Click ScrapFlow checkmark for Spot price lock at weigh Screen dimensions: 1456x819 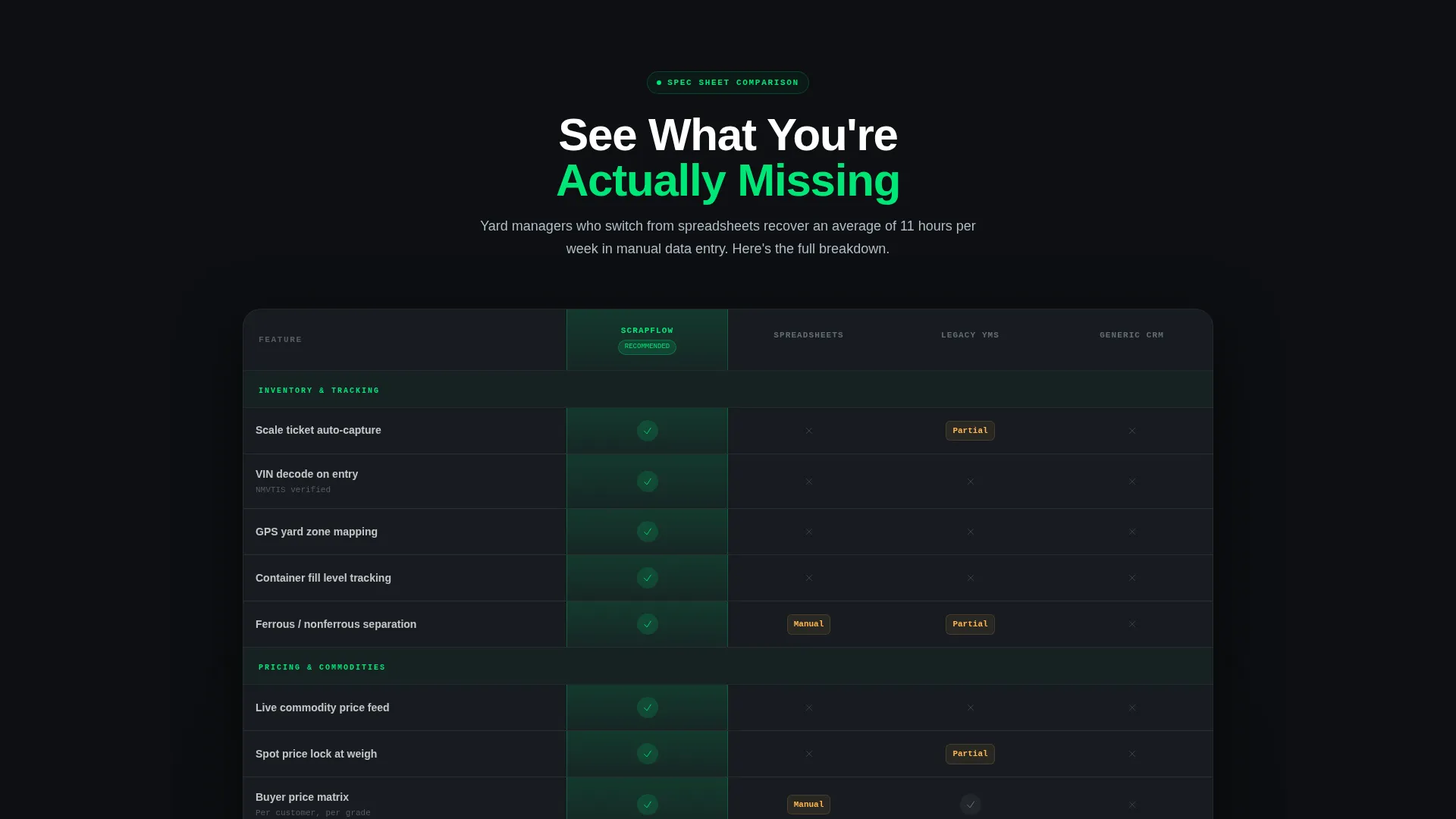click(x=647, y=754)
